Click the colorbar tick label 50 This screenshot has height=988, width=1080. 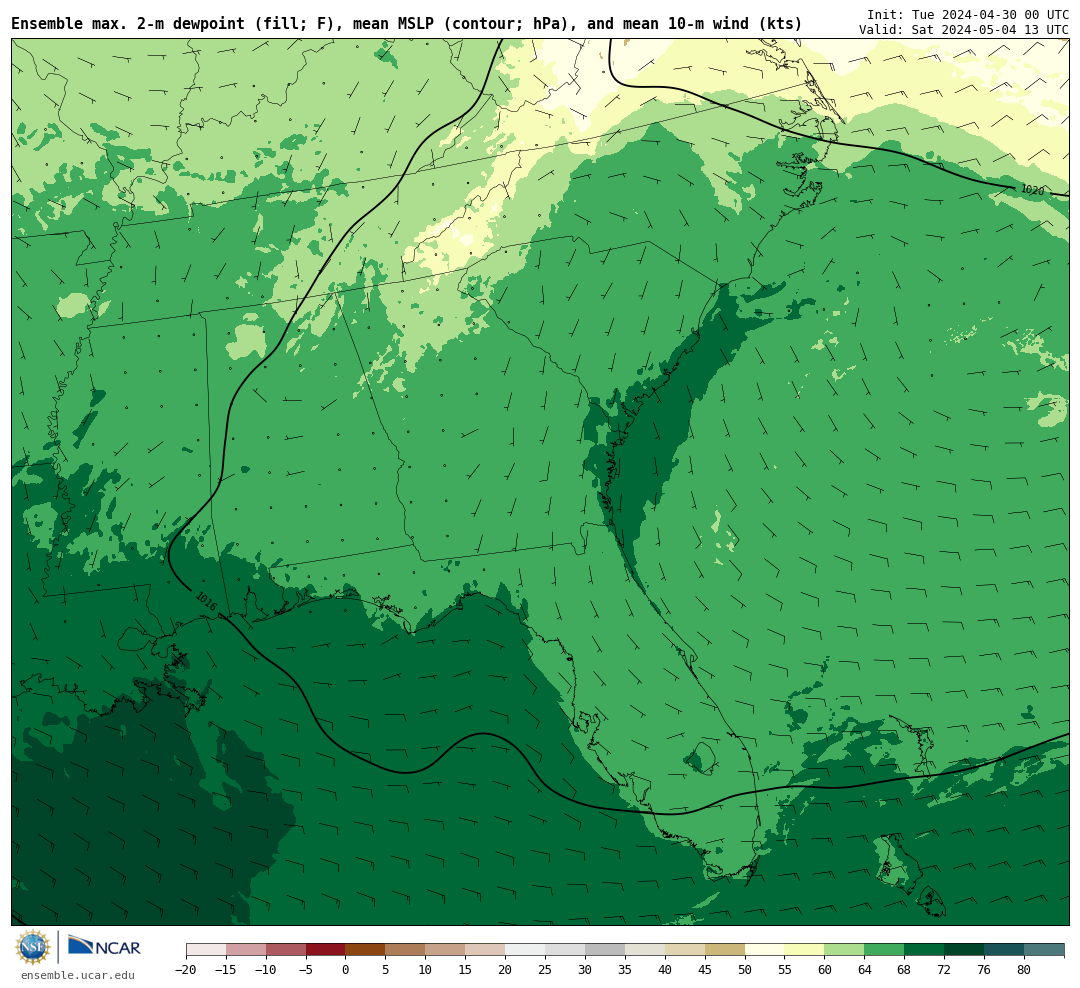click(x=745, y=970)
